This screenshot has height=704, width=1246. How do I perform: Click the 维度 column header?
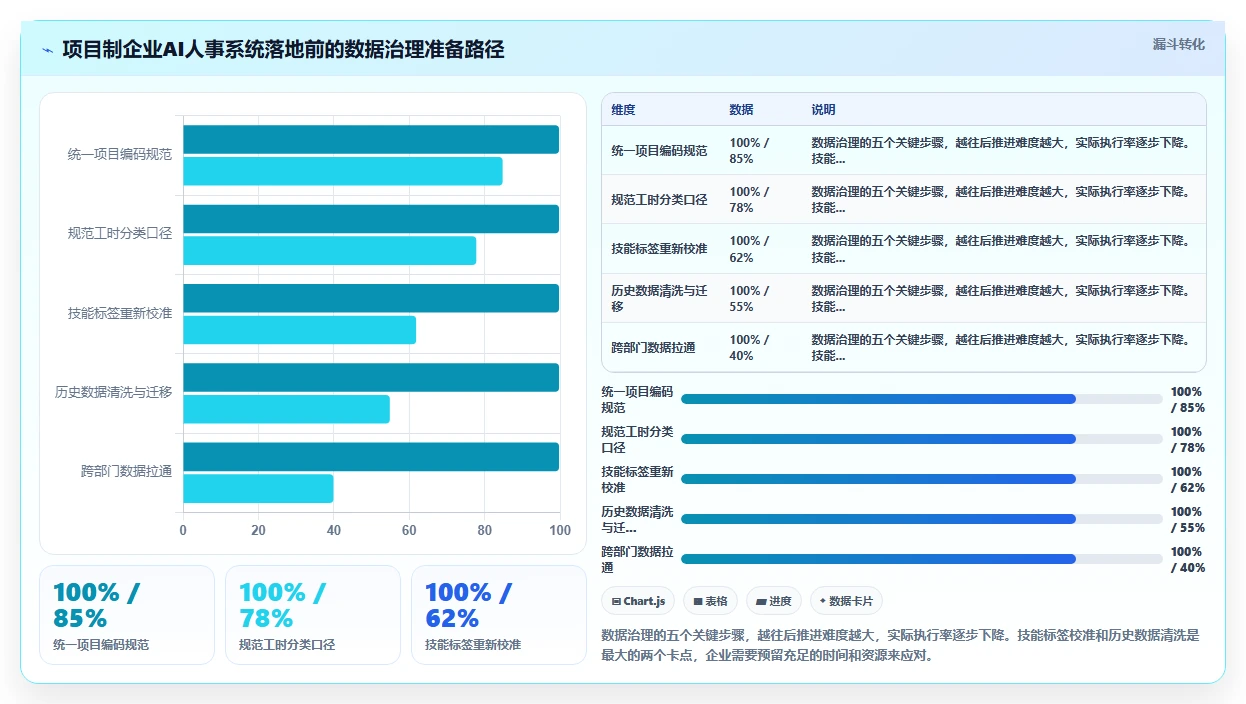(x=623, y=110)
